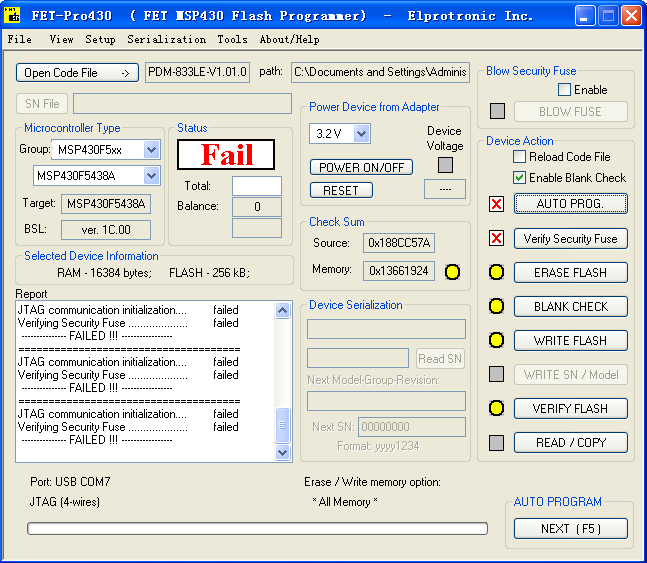The height and width of the screenshot is (563, 647).
Task: Click the READ / COPY button
Action: pyautogui.click(x=571, y=442)
